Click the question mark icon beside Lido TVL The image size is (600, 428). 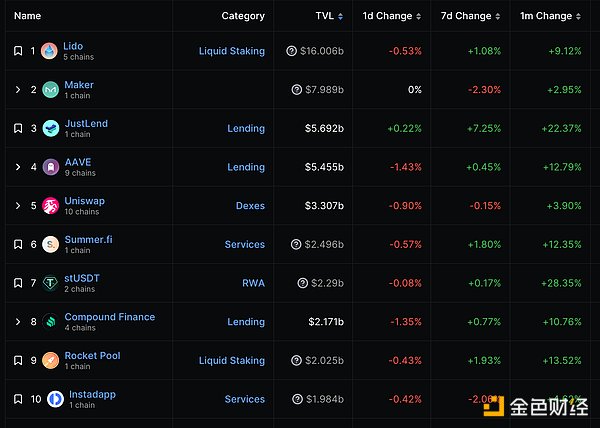(x=291, y=51)
